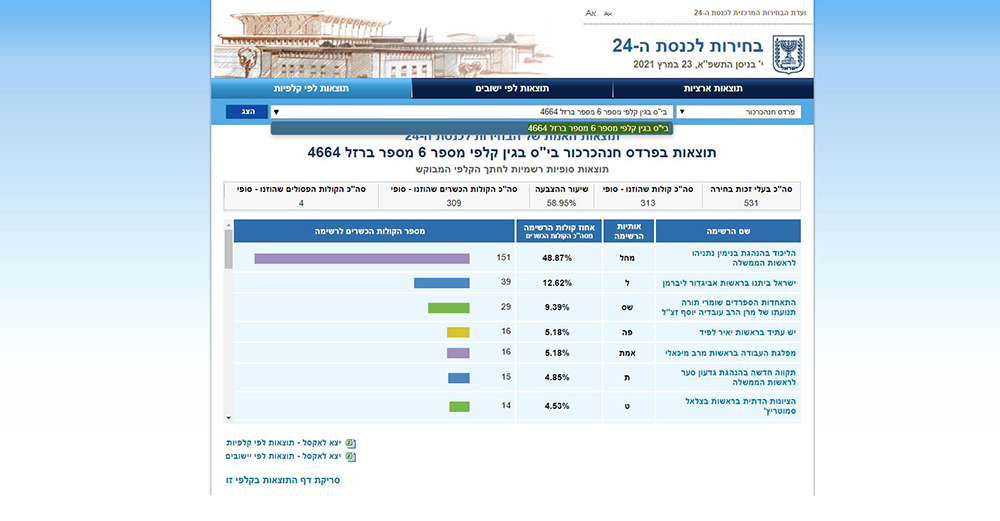Open the תוצאות ארציות tab
The image size is (1000, 521).
click(713, 89)
